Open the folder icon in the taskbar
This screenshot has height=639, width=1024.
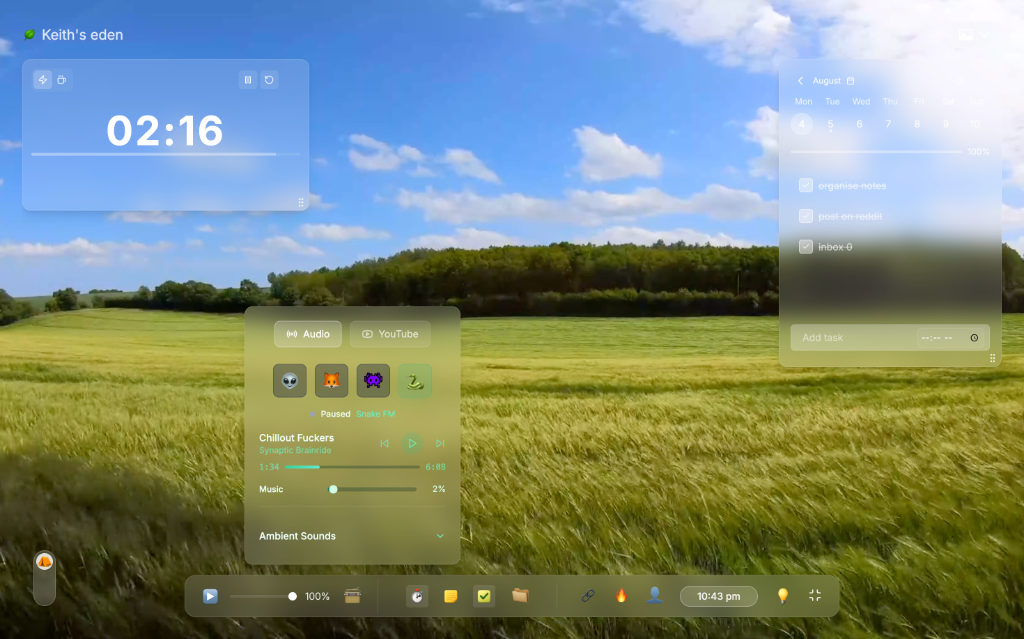pyautogui.click(x=520, y=595)
